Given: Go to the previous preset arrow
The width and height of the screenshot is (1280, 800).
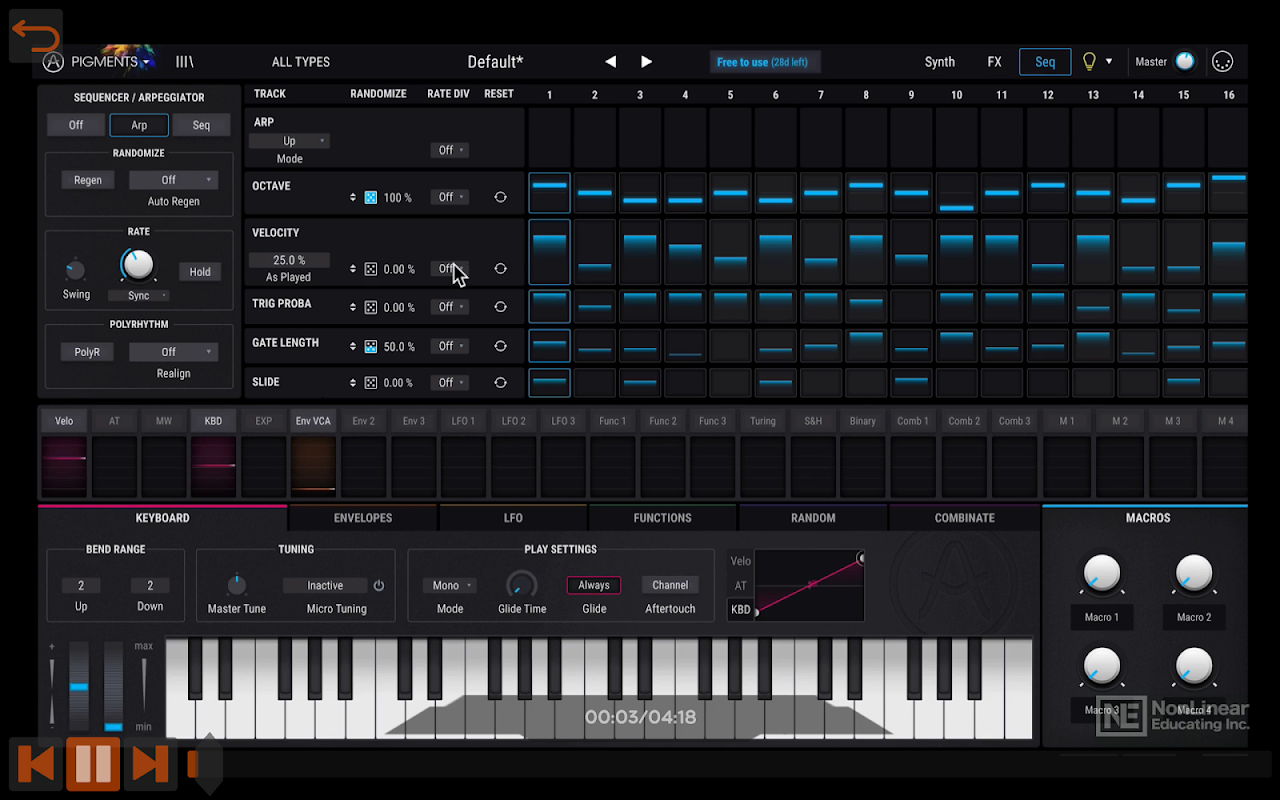Looking at the screenshot, I should 610,62.
